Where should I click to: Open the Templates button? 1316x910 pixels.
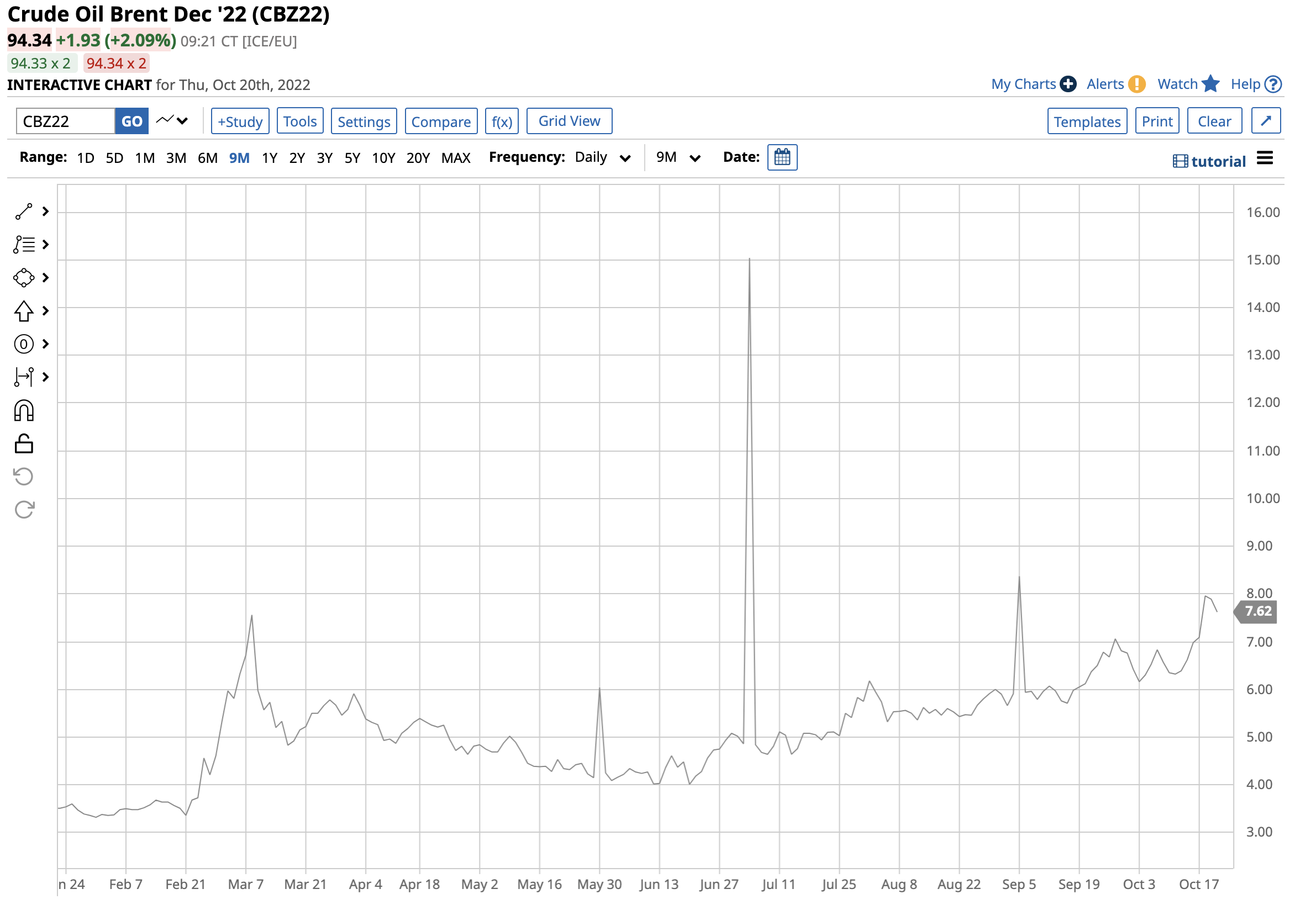[1087, 121]
